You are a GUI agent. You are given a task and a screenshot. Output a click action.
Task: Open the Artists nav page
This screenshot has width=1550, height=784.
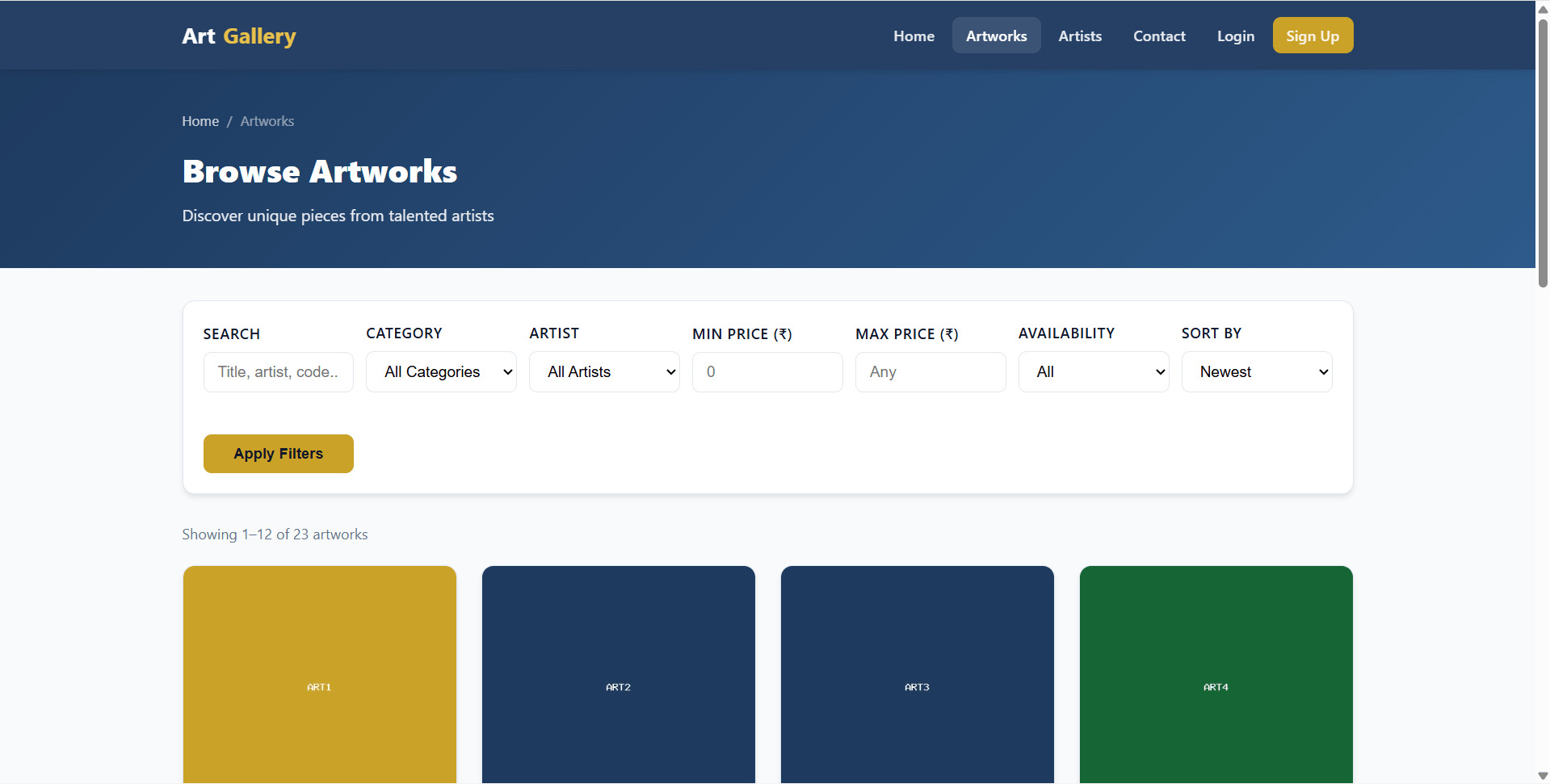point(1080,36)
